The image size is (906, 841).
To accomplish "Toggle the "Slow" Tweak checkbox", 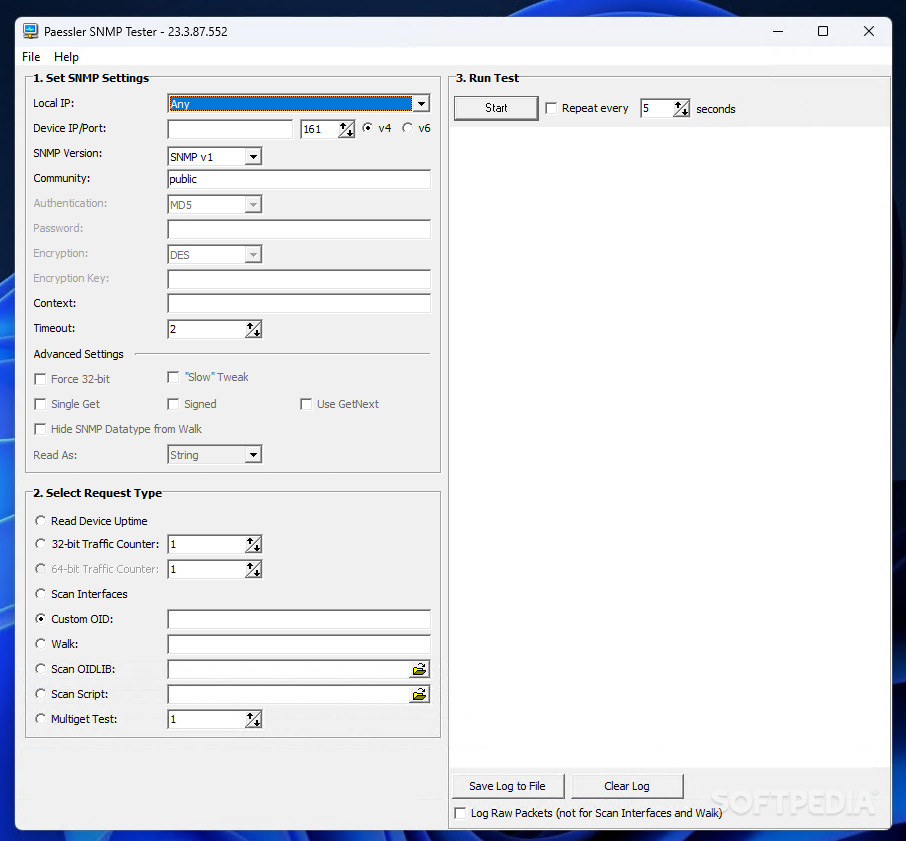I will (x=173, y=377).
